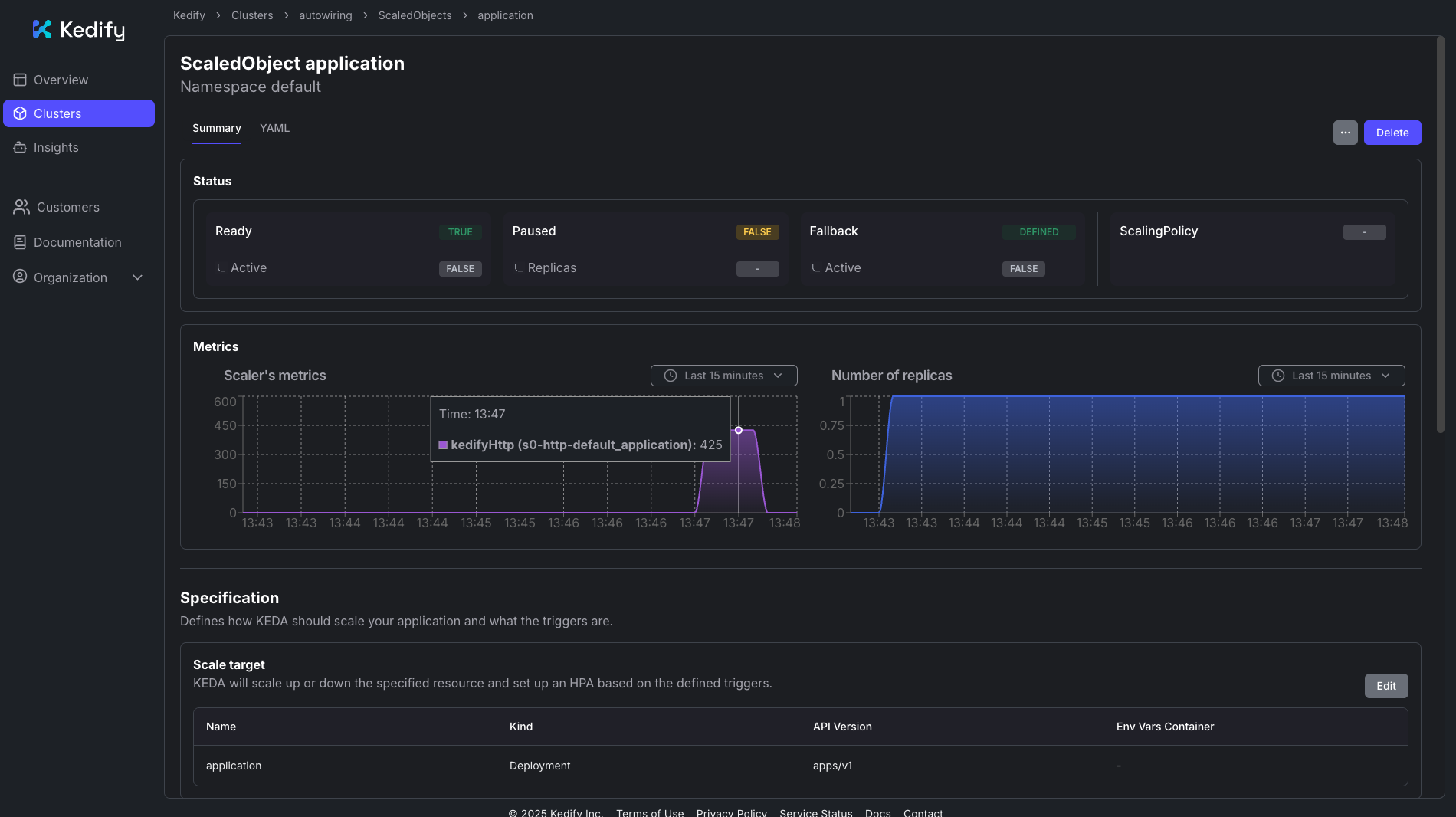Click the "Scaler's metrics" chart title

click(x=274, y=376)
